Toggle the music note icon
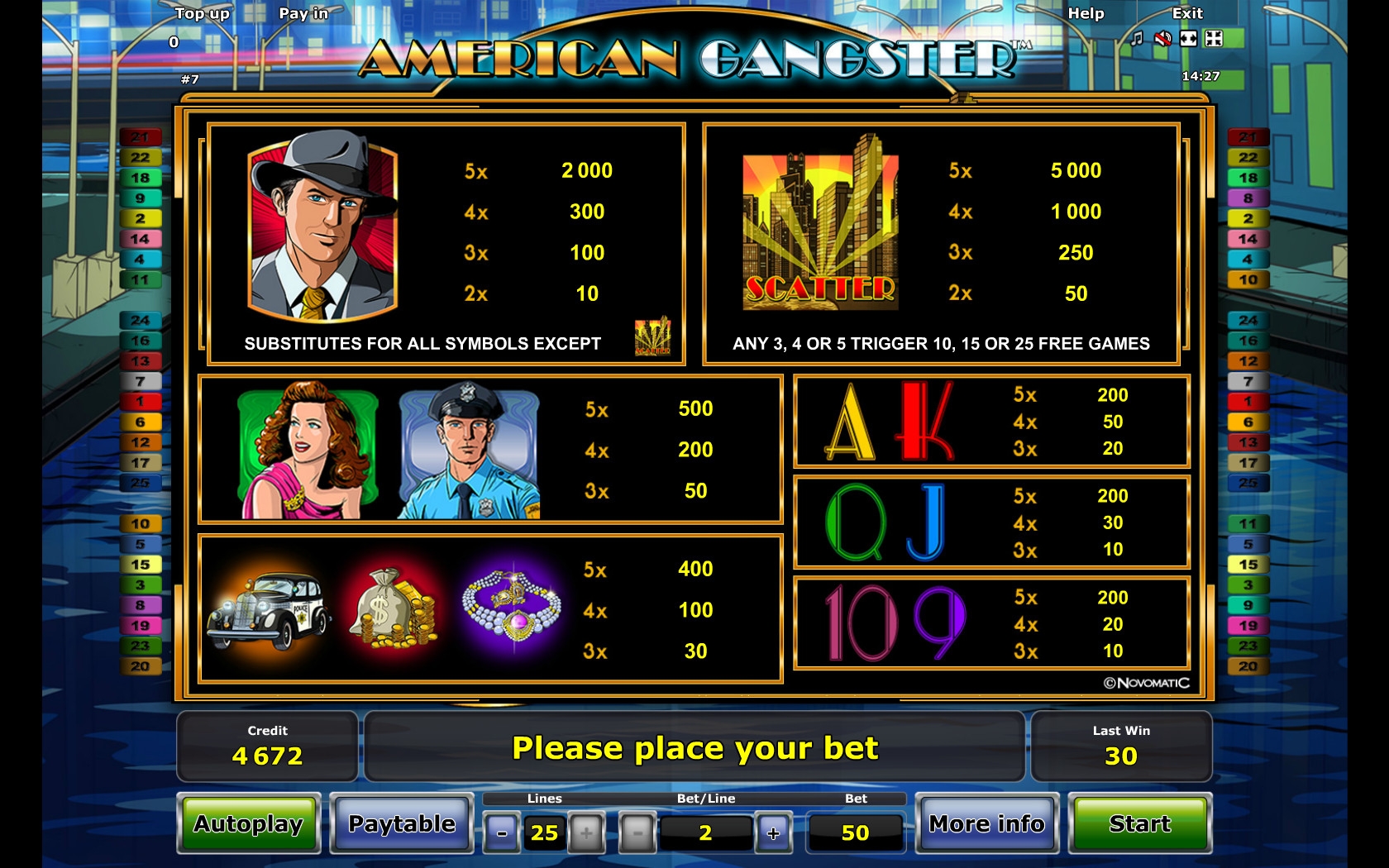 (x=1137, y=39)
